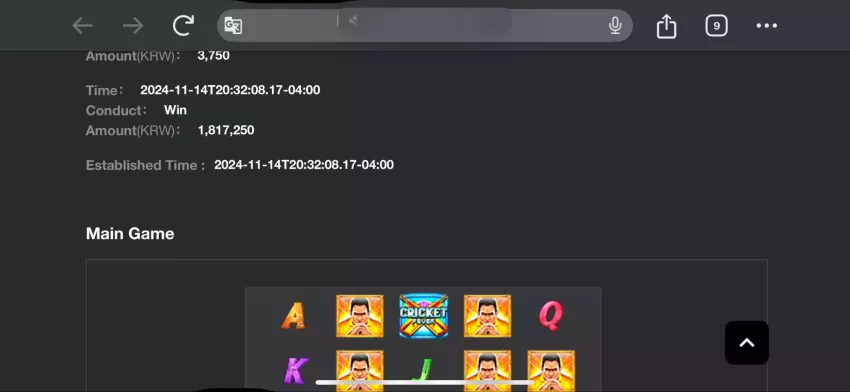
Task: Click the green J card symbol
Action: (x=422, y=371)
